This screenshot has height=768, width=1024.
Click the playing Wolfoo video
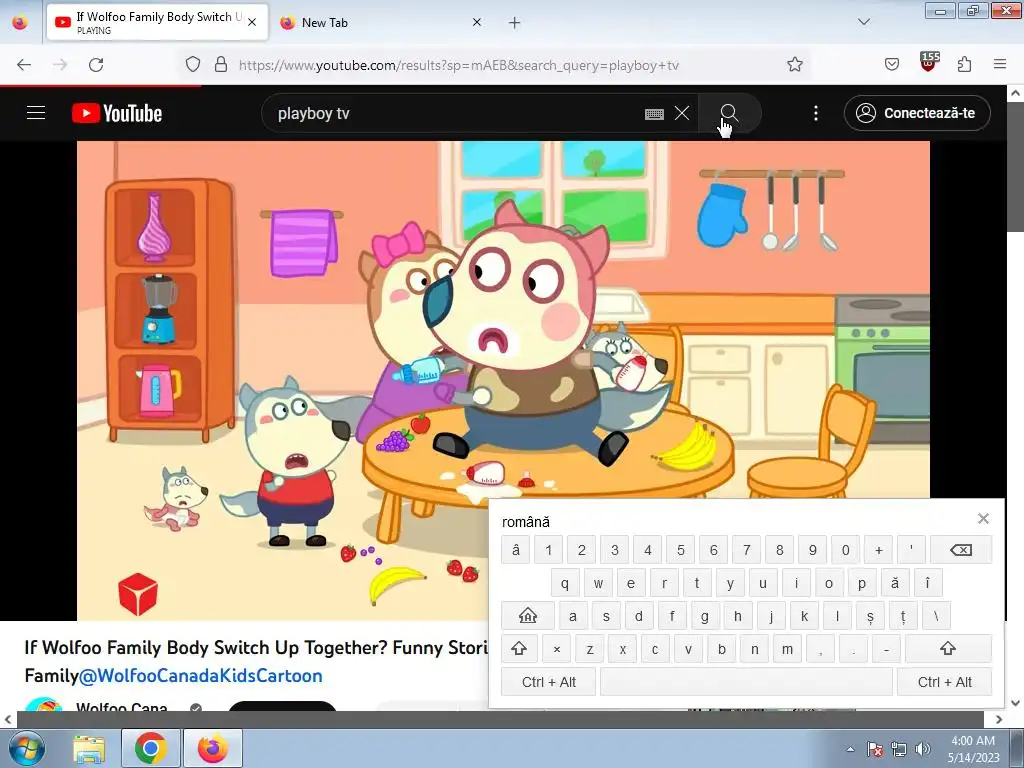[x=503, y=381]
